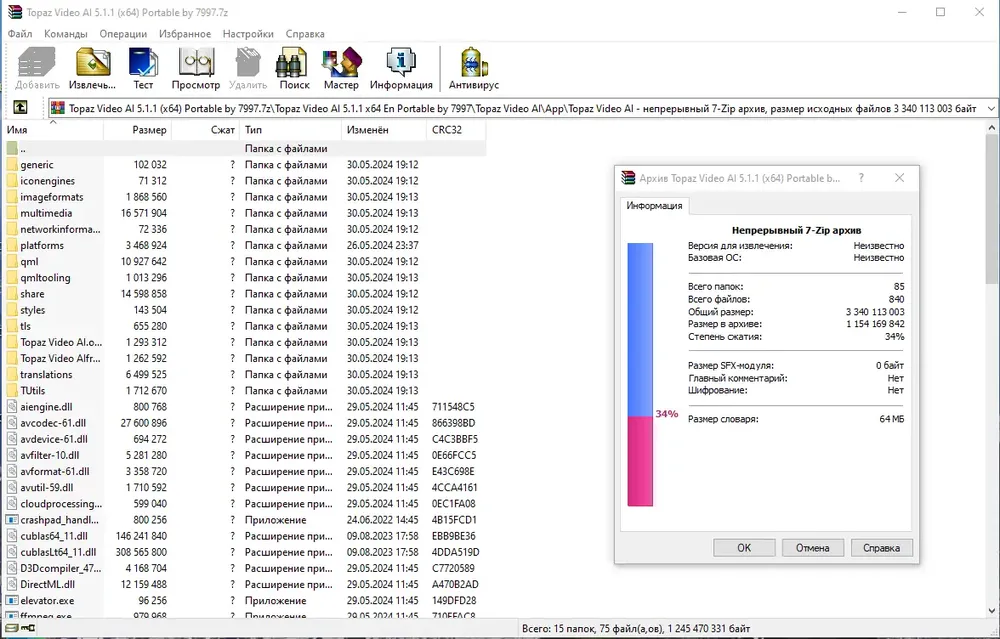This screenshot has height=639, width=1000.
Task: Click the Справка button in the dialog
Action: point(881,548)
